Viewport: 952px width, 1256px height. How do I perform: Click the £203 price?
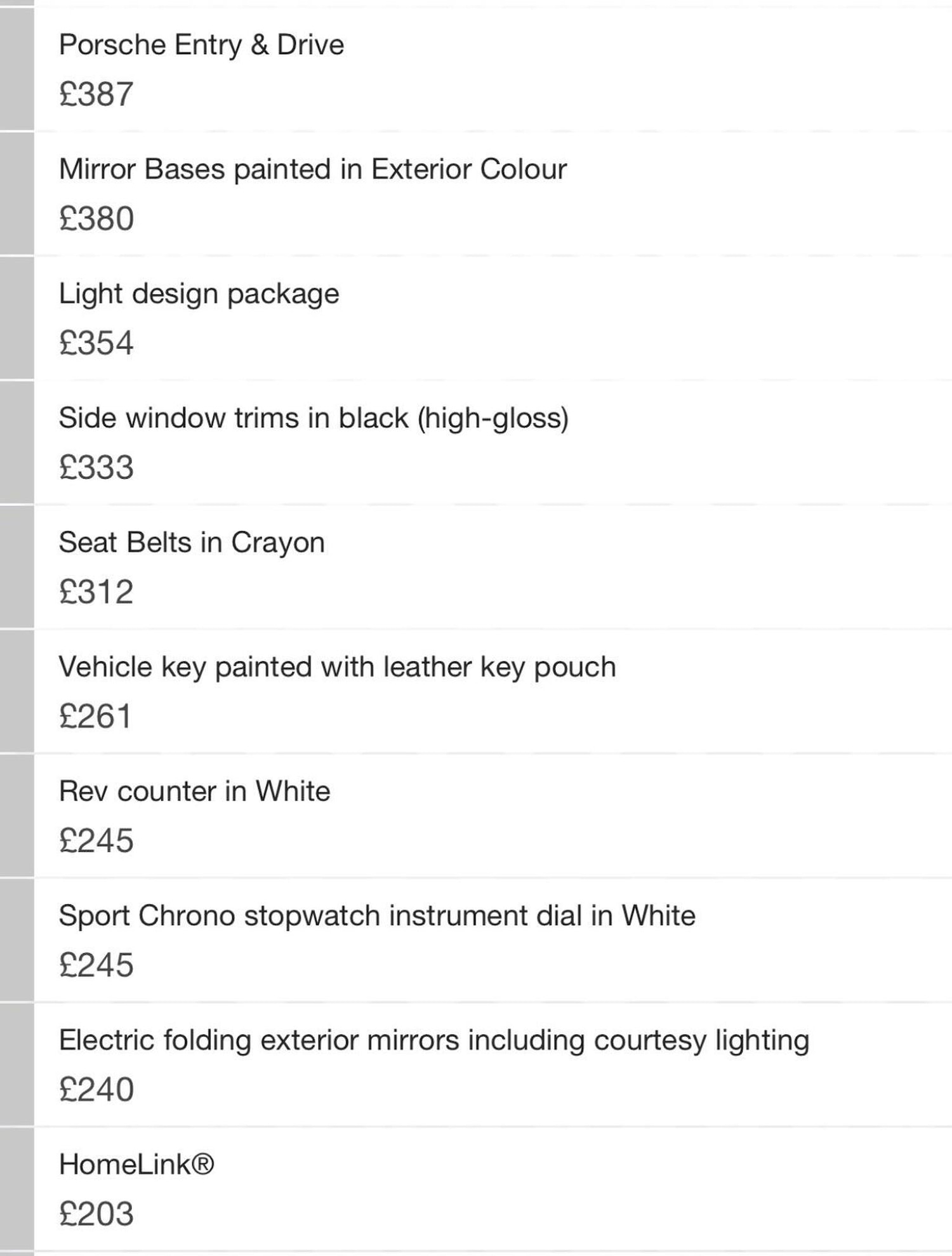click(x=96, y=1213)
